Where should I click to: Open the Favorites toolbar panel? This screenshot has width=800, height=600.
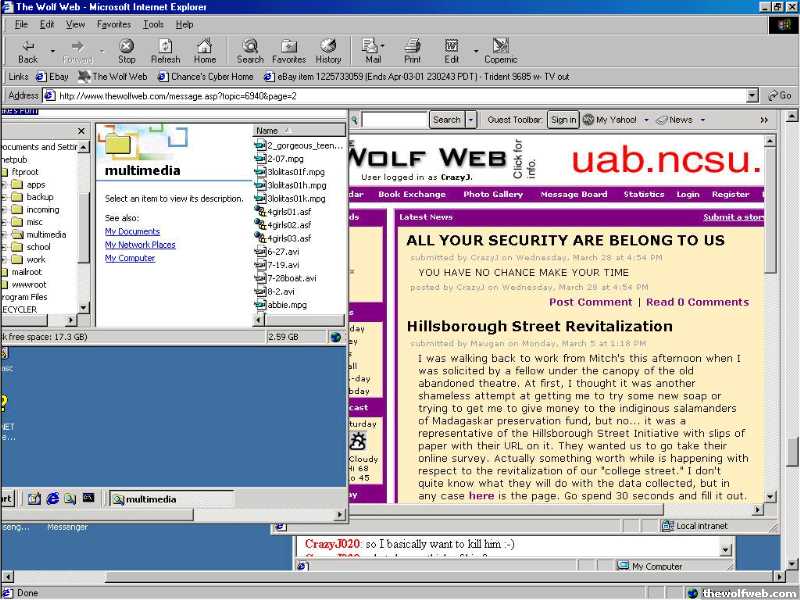(288, 50)
